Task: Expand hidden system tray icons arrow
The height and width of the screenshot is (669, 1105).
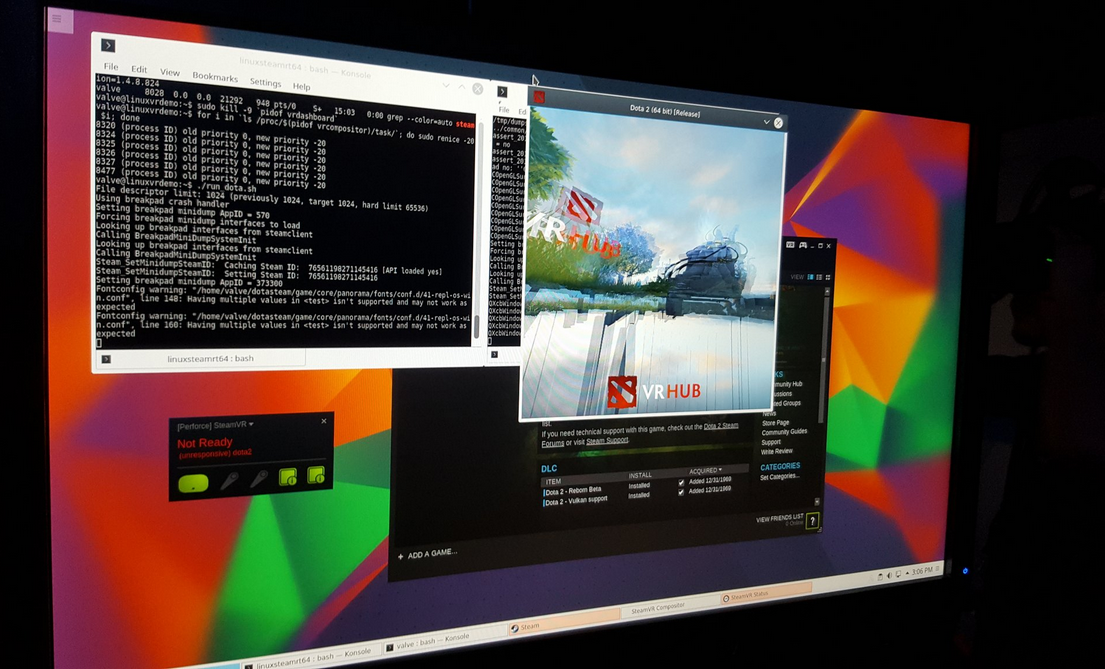Action: click(906, 573)
